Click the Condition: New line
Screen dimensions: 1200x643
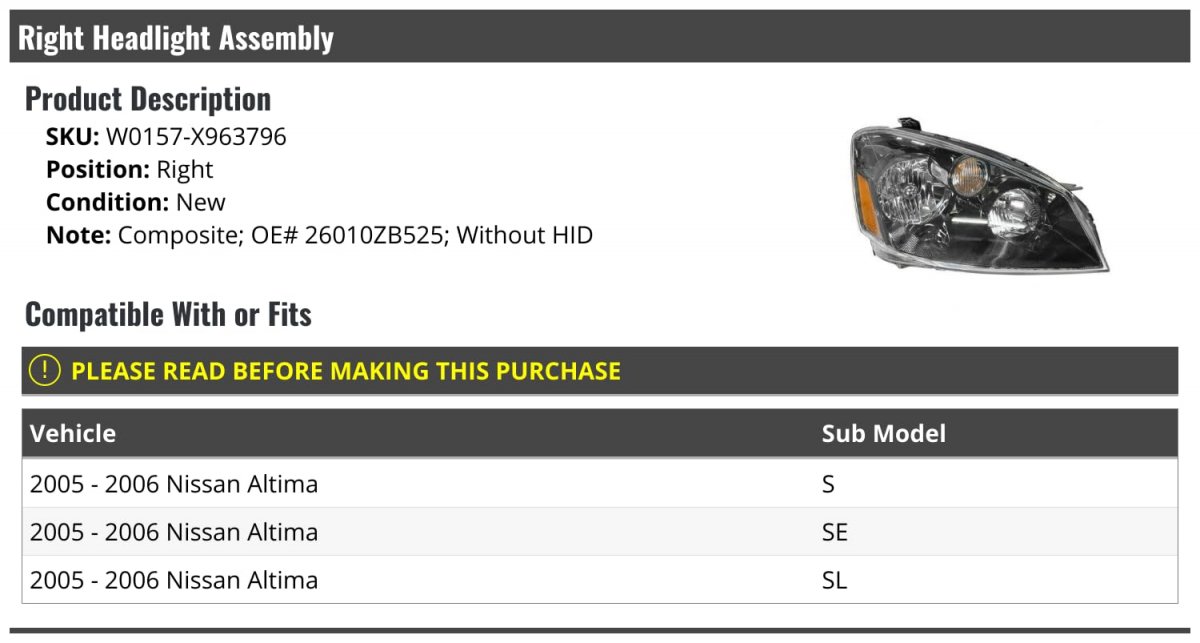pos(136,203)
